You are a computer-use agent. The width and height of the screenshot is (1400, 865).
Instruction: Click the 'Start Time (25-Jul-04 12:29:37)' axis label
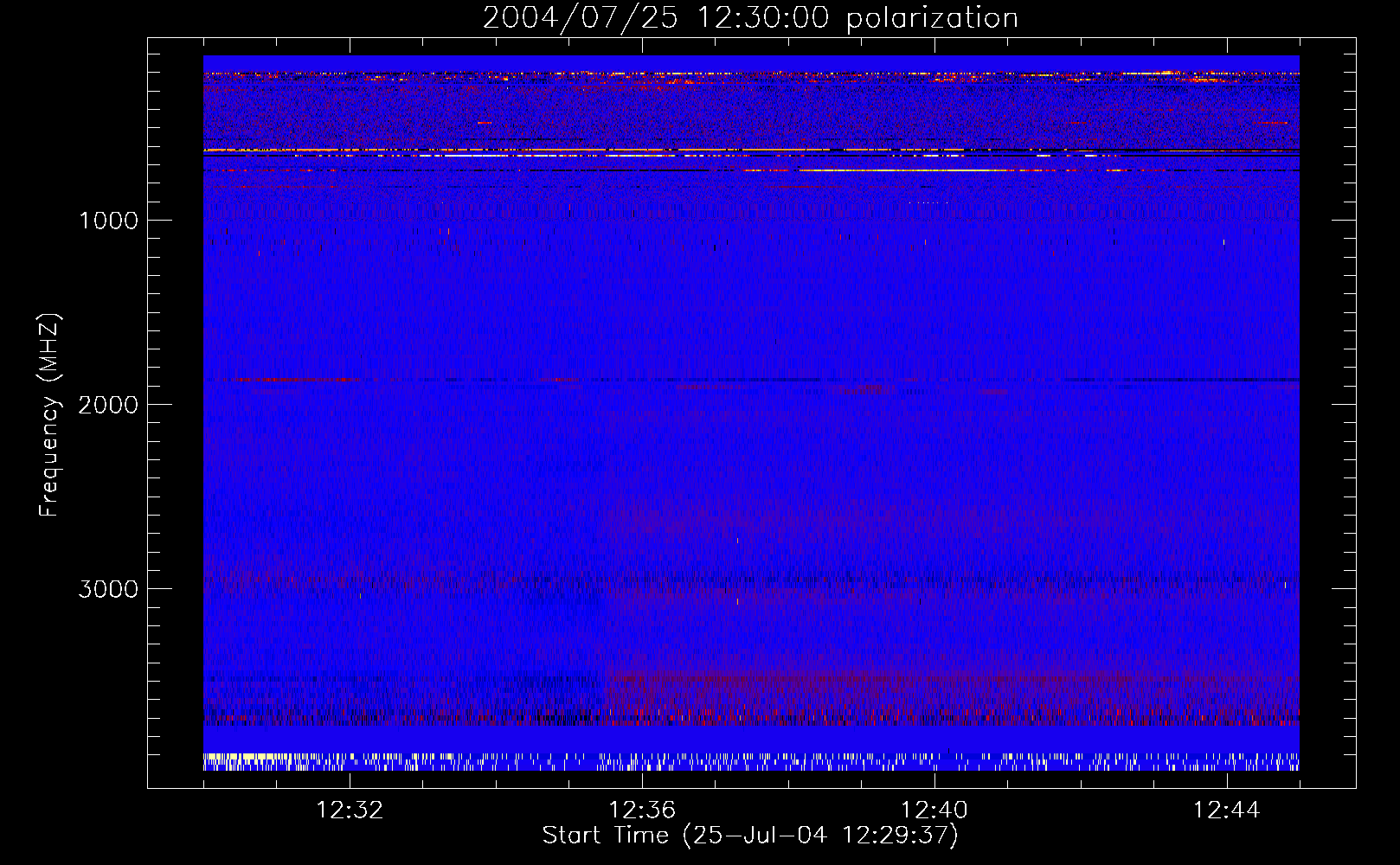tap(750, 836)
